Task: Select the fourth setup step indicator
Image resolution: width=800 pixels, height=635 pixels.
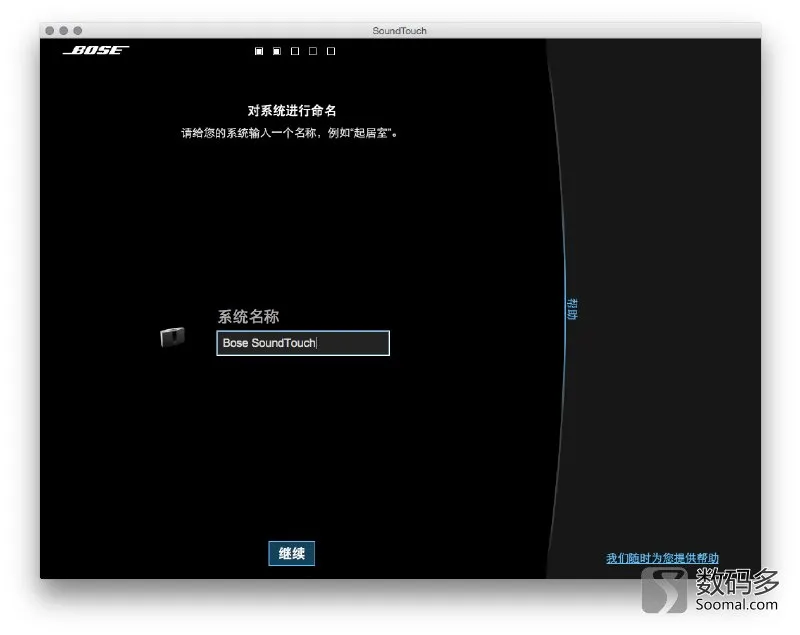Action: (313, 51)
